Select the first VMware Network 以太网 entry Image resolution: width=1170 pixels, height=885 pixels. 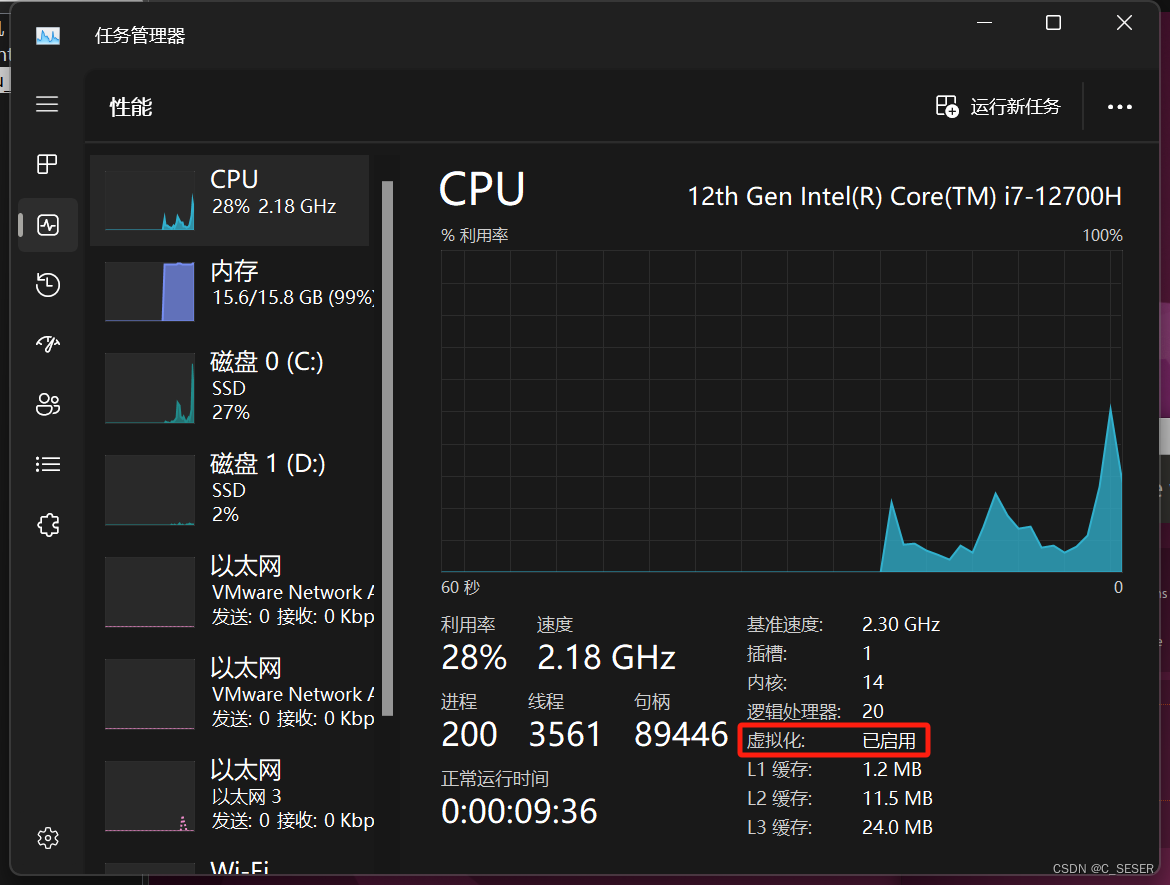(230, 592)
